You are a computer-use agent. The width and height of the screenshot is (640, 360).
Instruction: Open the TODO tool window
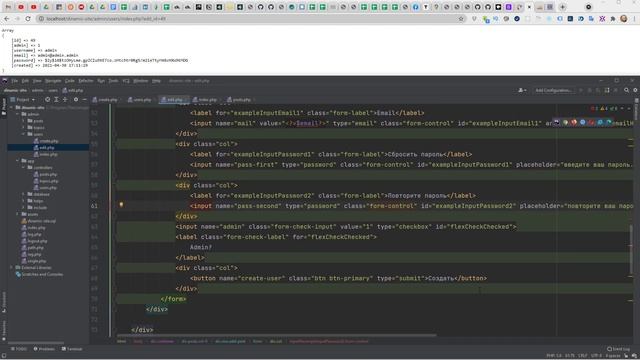click(x=19, y=349)
